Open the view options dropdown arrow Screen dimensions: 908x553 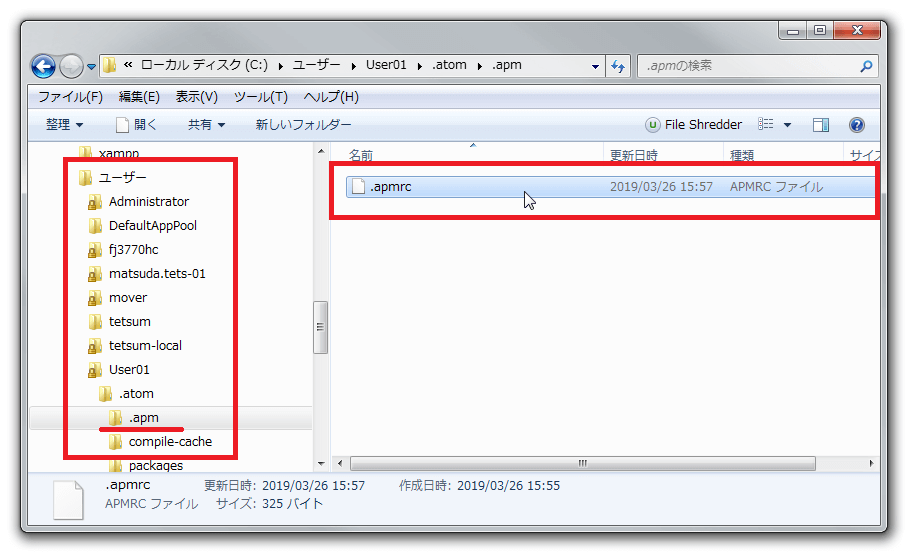coord(787,125)
